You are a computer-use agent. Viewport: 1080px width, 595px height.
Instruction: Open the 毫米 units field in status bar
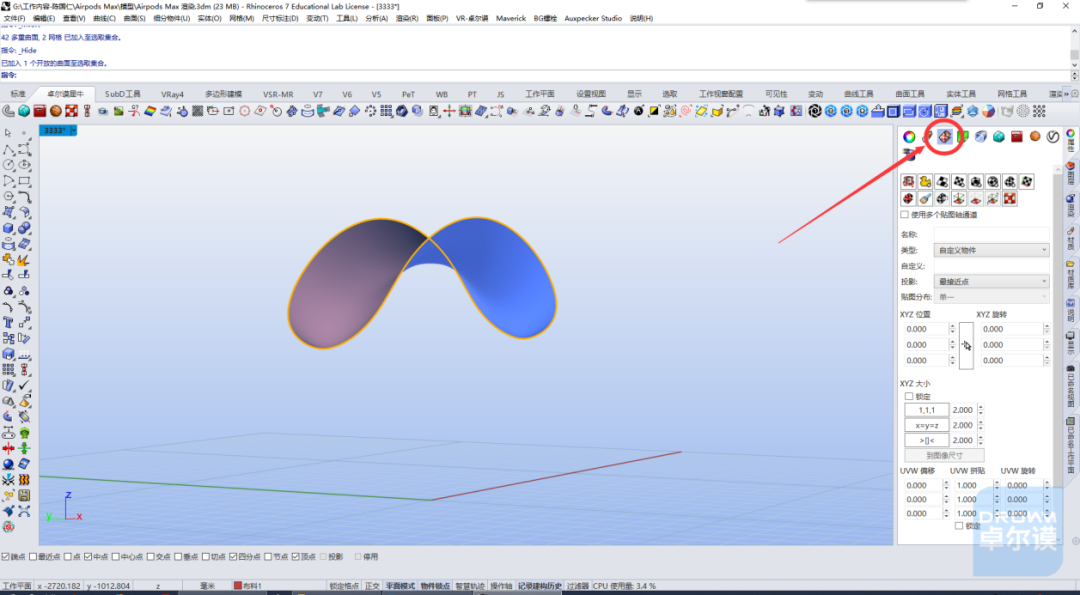207,586
